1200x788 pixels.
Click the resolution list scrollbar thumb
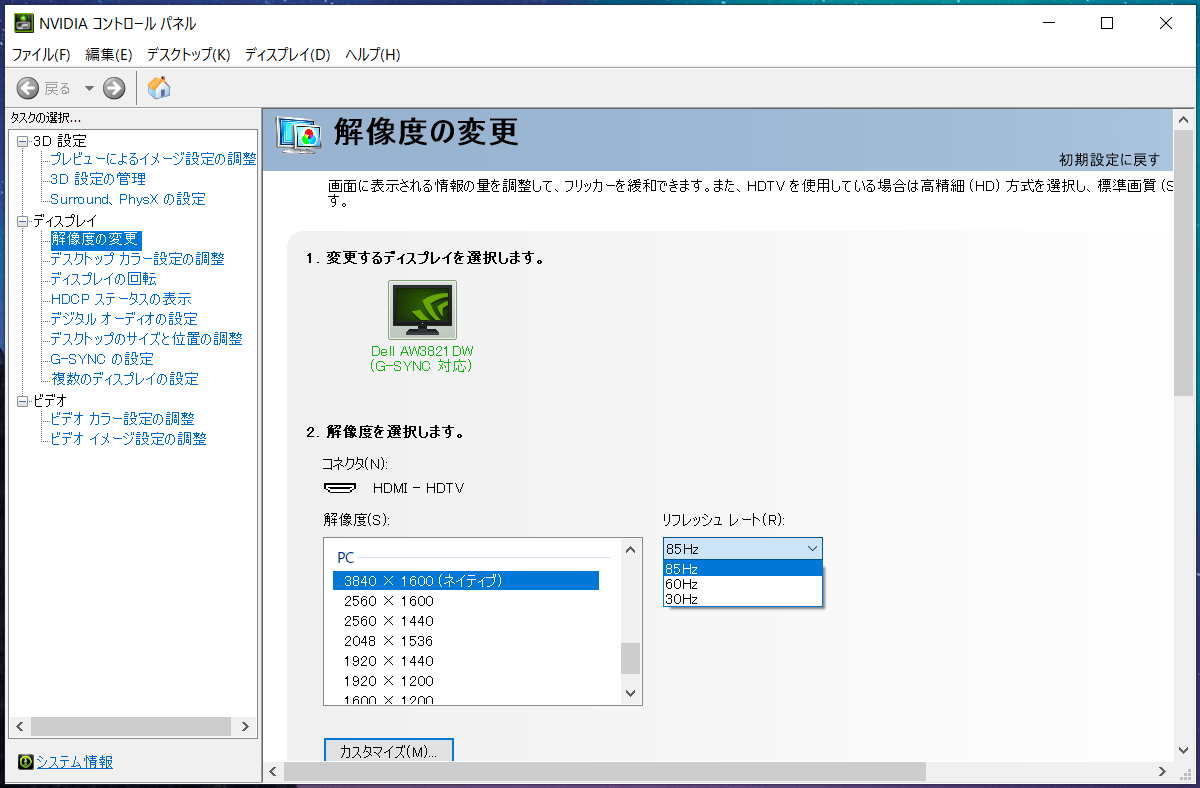pyautogui.click(x=630, y=658)
